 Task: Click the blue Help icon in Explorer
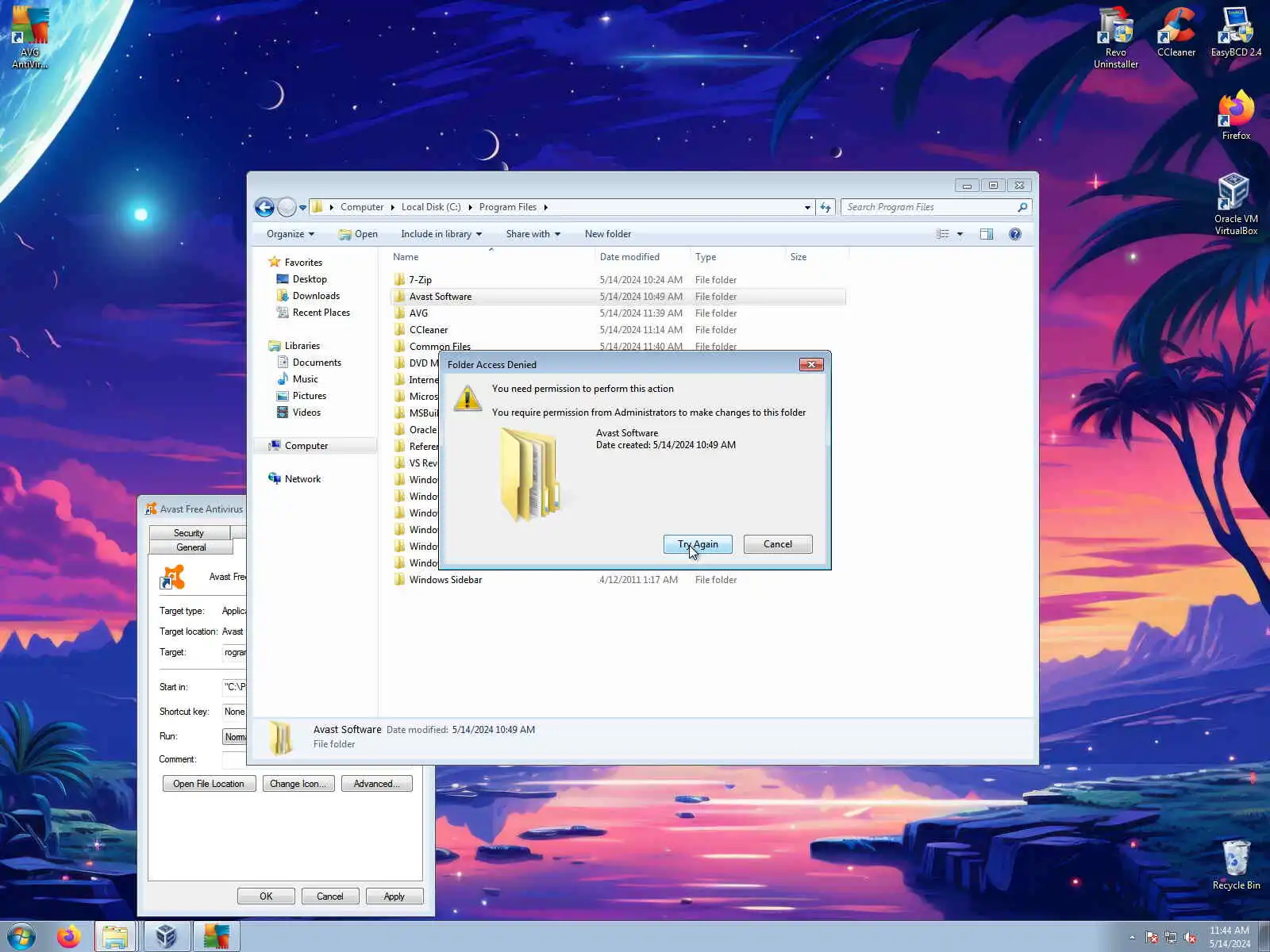1015,234
